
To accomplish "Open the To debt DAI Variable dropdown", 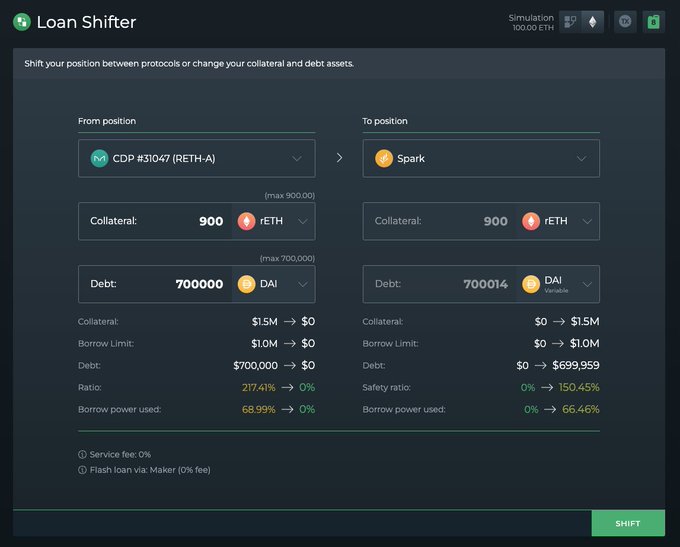I will 558,284.
